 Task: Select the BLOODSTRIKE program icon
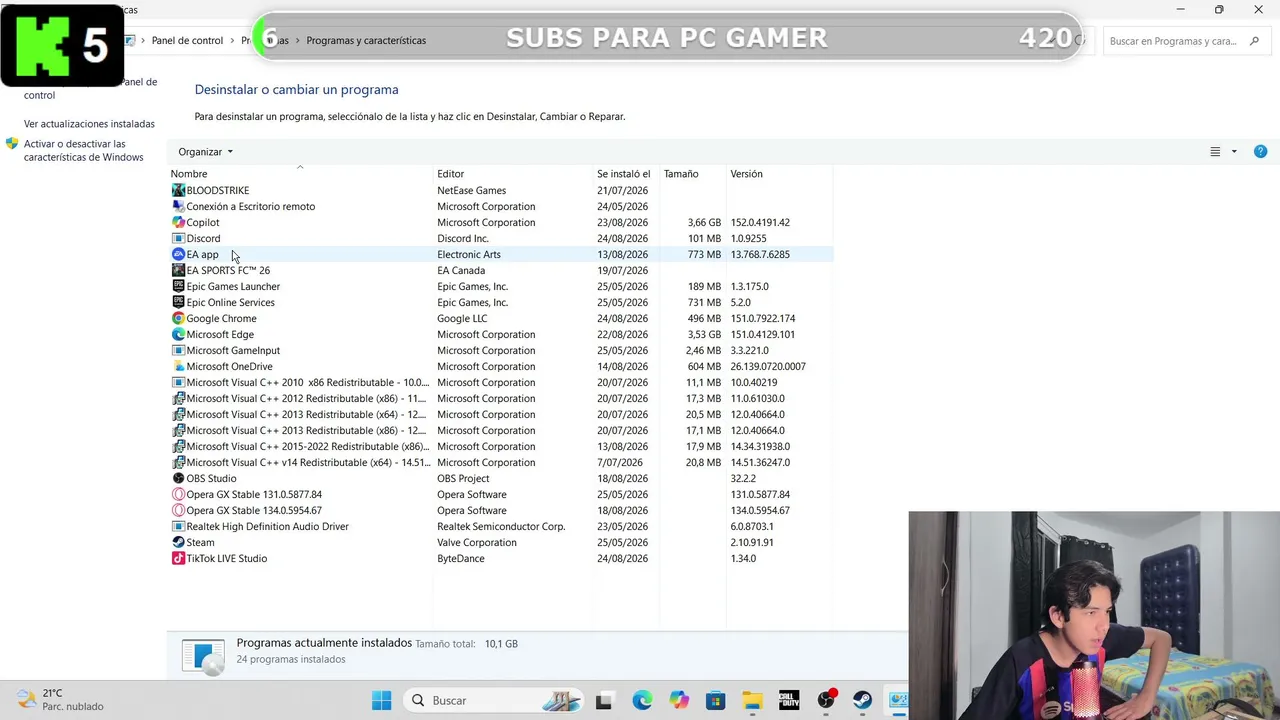coord(178,190)
